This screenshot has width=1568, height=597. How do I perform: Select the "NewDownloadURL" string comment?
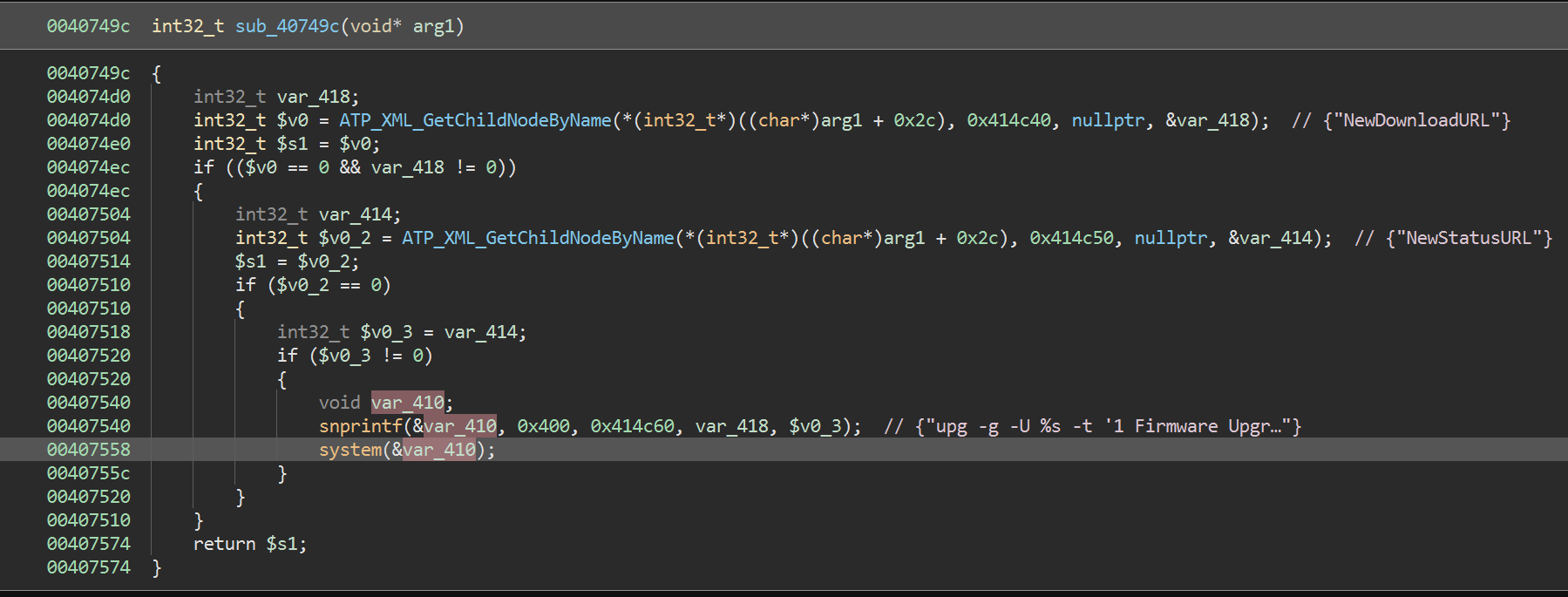coord(1416,120)
